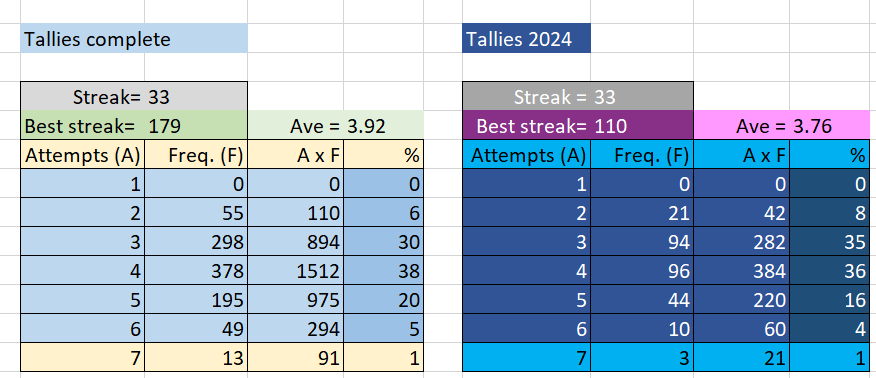Click the left table's 'Freq. (F)' header
The width and height of the screenshot is (876, 378).
(196, 155)
